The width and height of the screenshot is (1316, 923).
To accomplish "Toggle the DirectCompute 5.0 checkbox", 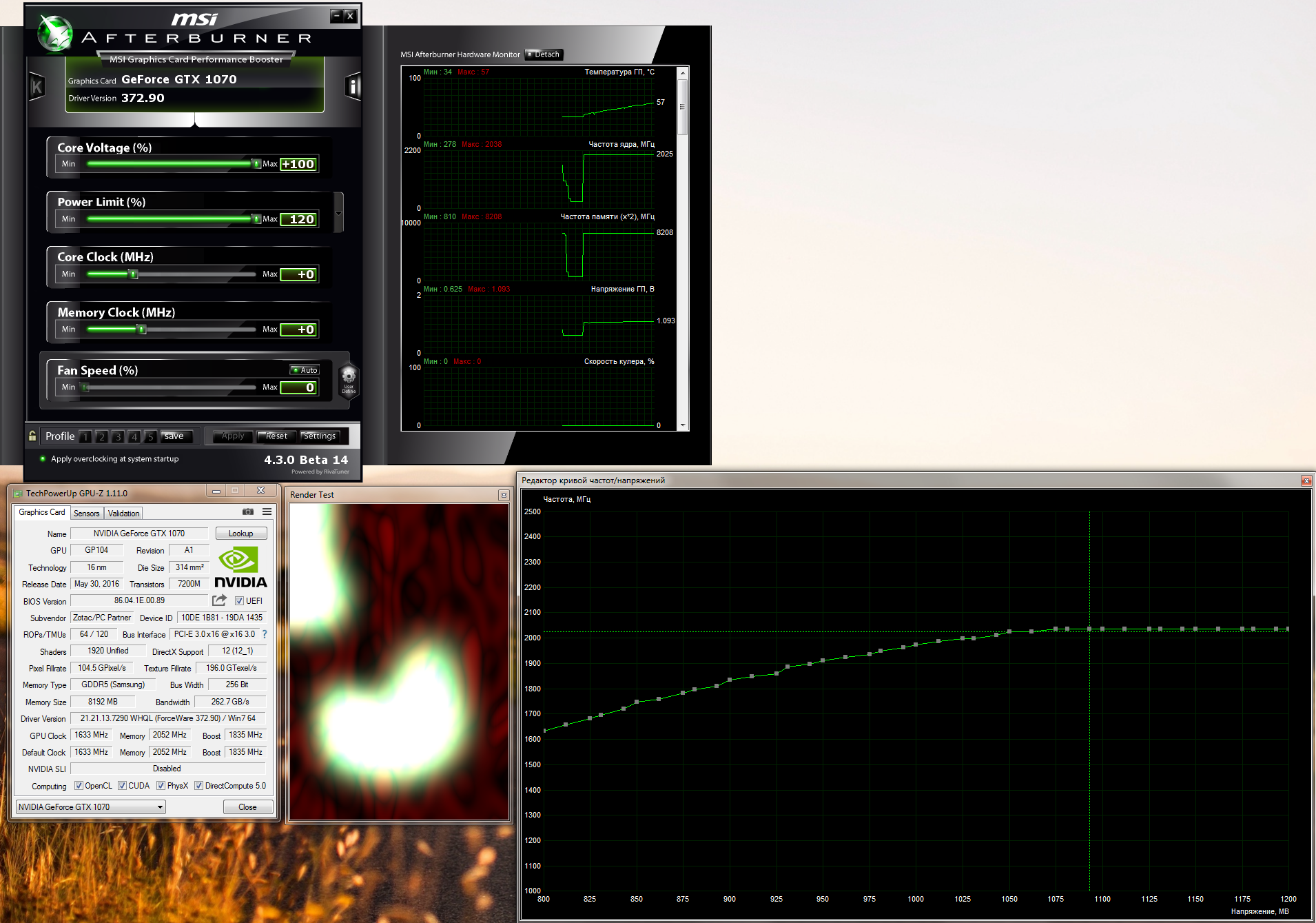I will pos(199,786).
